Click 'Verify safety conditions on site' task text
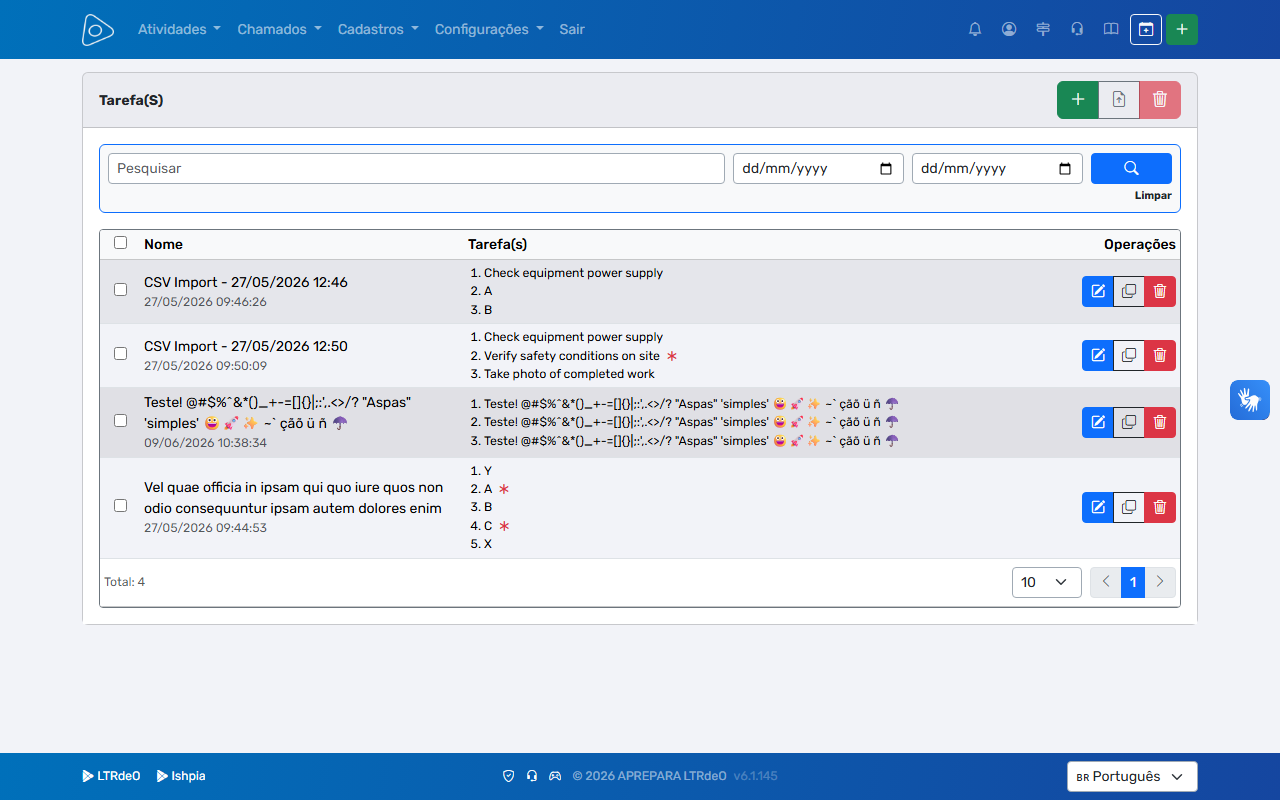The height and width of the screenshot is (800, 1280). (572, 356)
